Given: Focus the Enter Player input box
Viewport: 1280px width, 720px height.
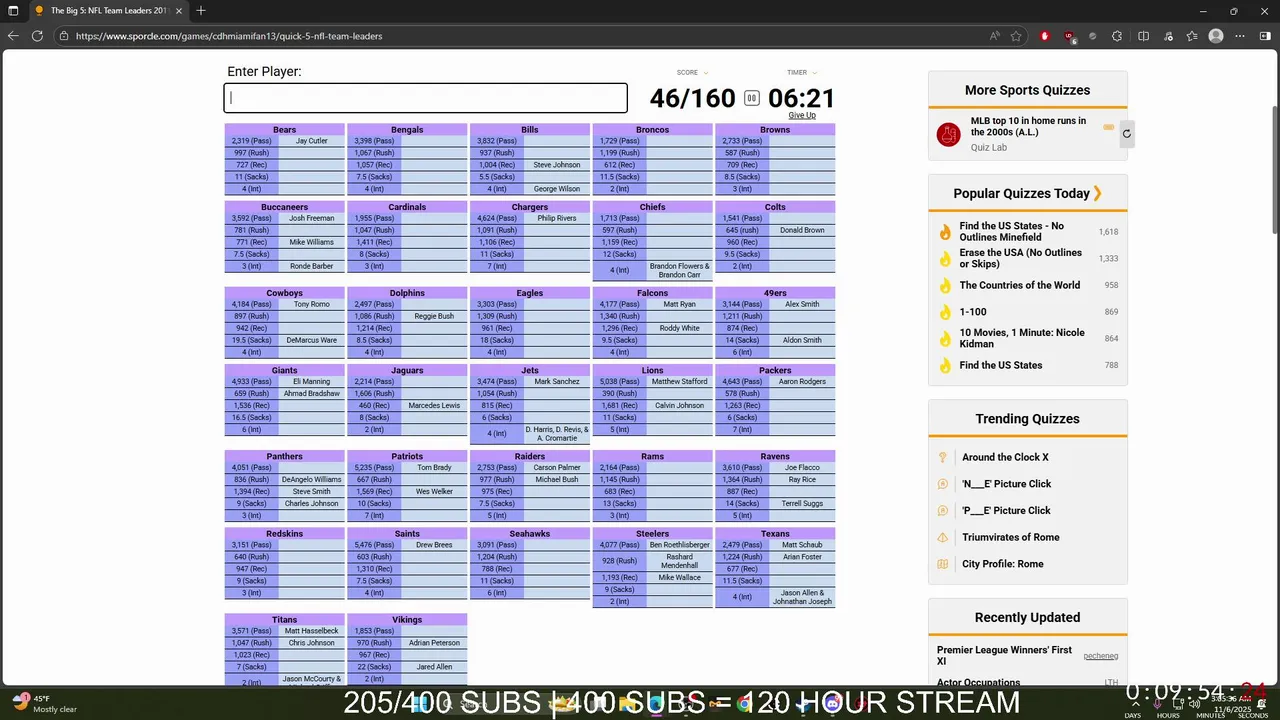Looking at the screenshot, I should pos(425,98).
